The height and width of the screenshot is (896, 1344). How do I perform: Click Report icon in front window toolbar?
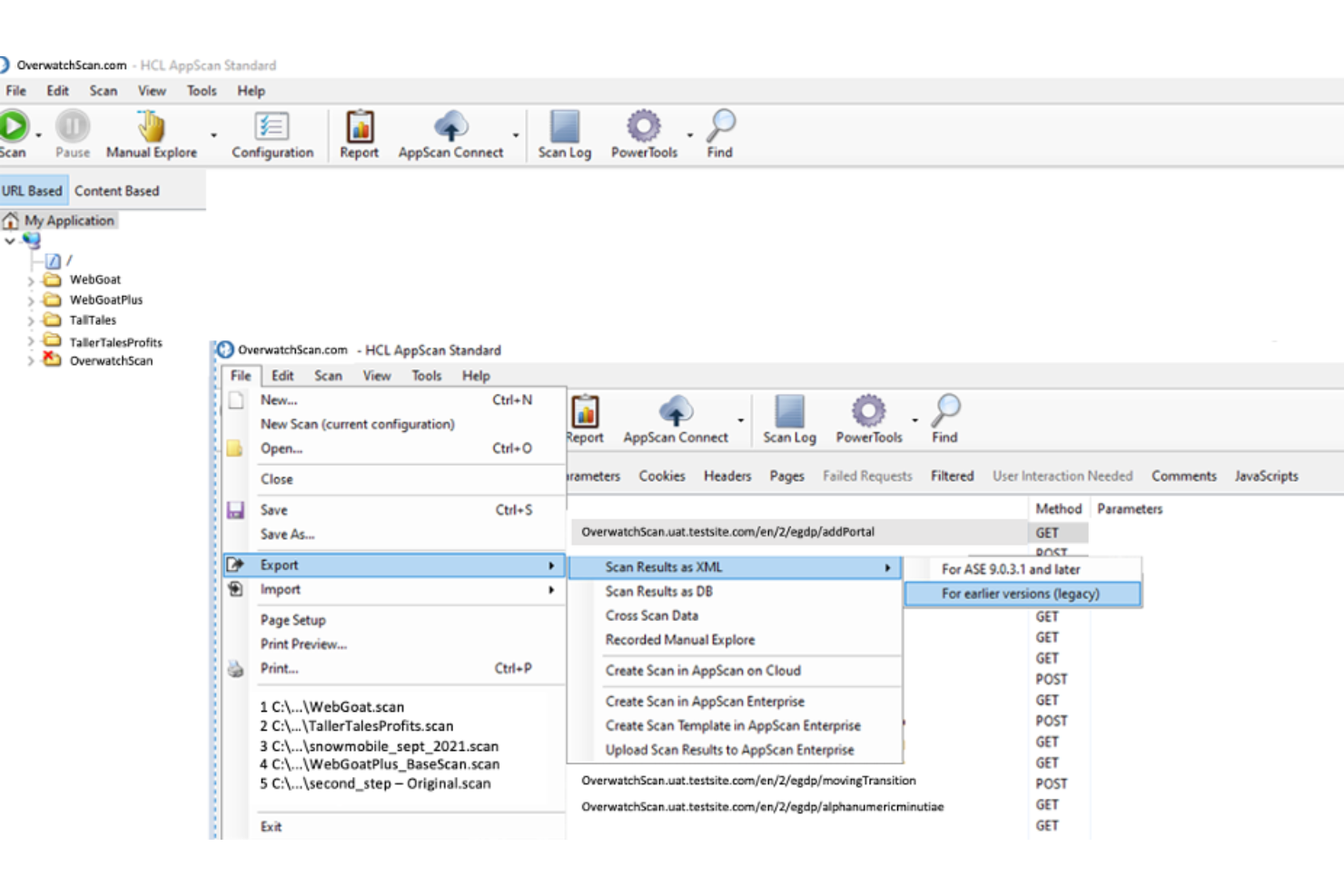click(x=585, y=411)
